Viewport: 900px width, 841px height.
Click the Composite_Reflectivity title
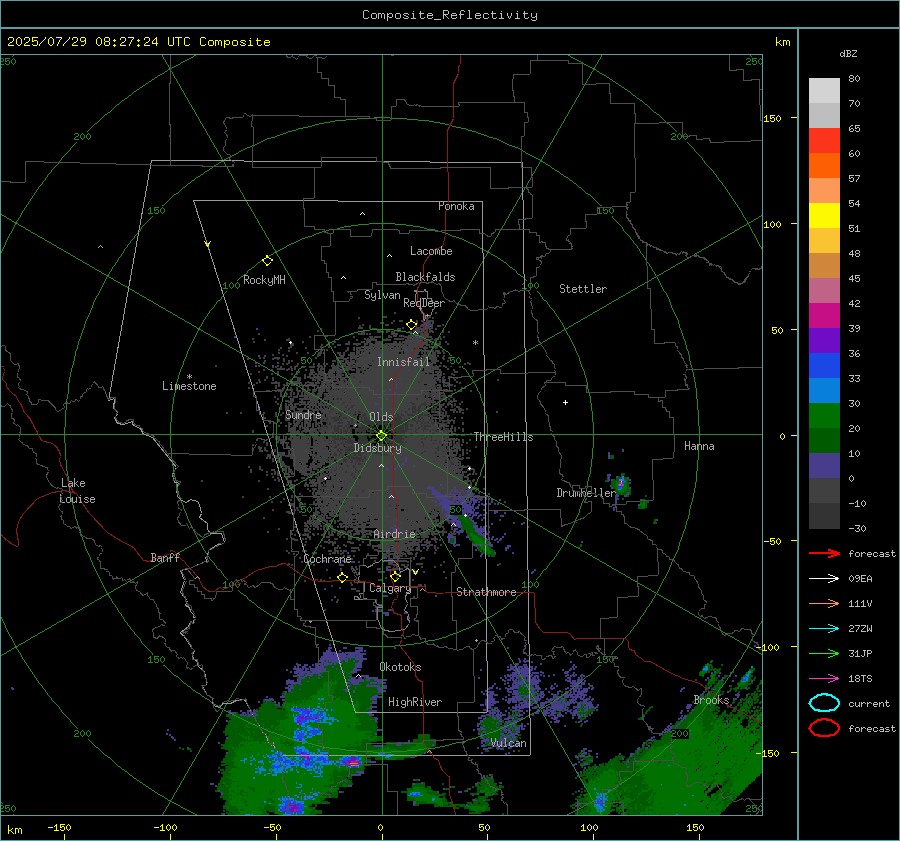450,15
